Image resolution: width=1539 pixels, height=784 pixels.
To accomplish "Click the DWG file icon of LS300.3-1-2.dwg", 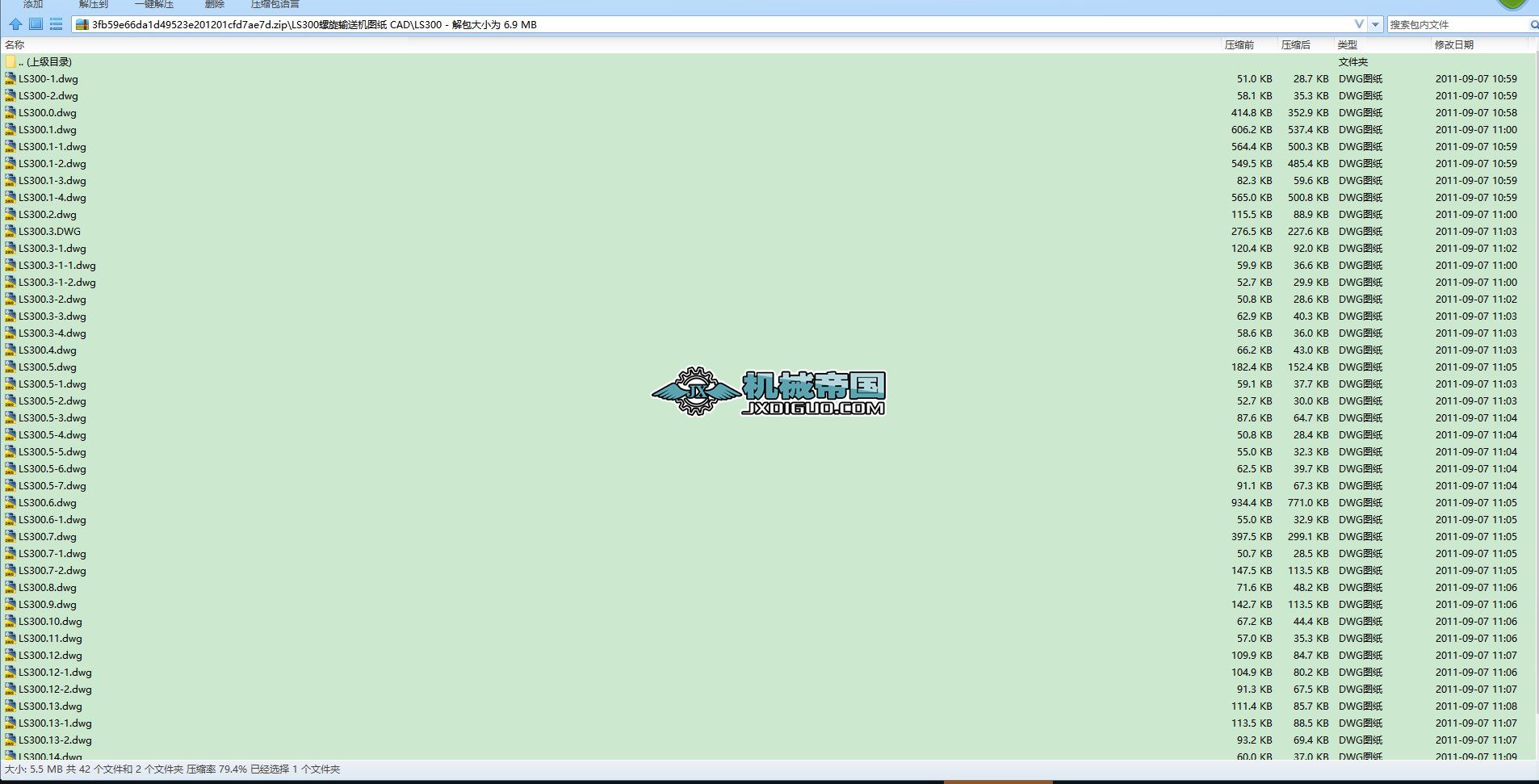I will point(10,283).
